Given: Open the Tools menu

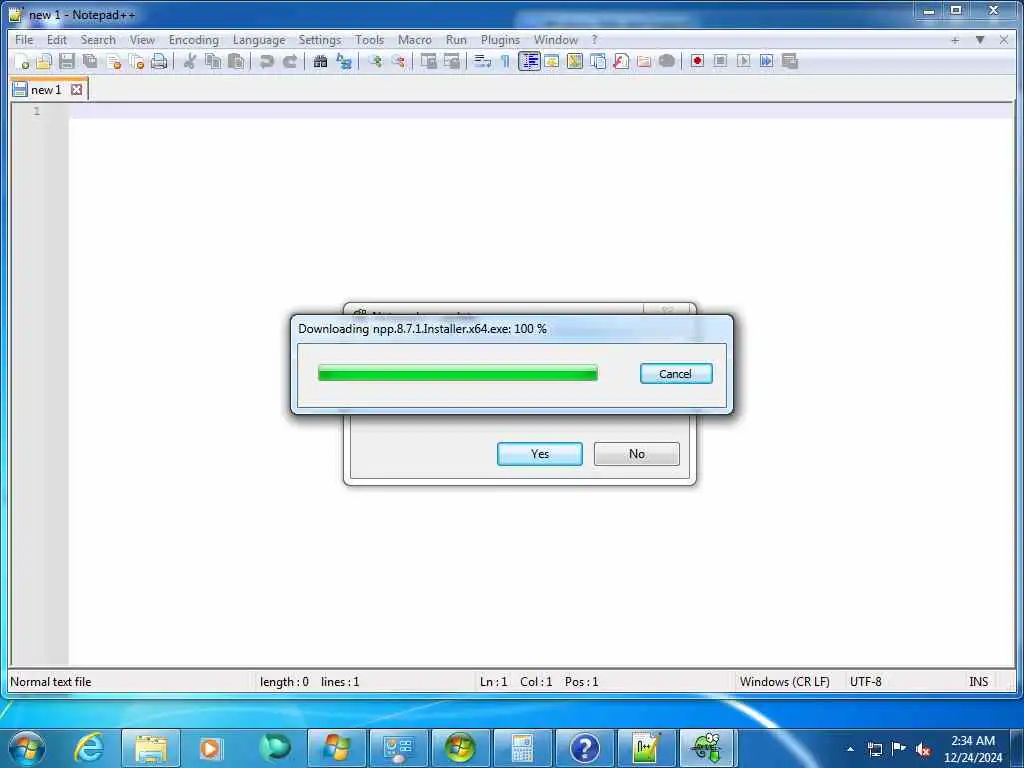Looking at the screenshot, I should [369, 40].
